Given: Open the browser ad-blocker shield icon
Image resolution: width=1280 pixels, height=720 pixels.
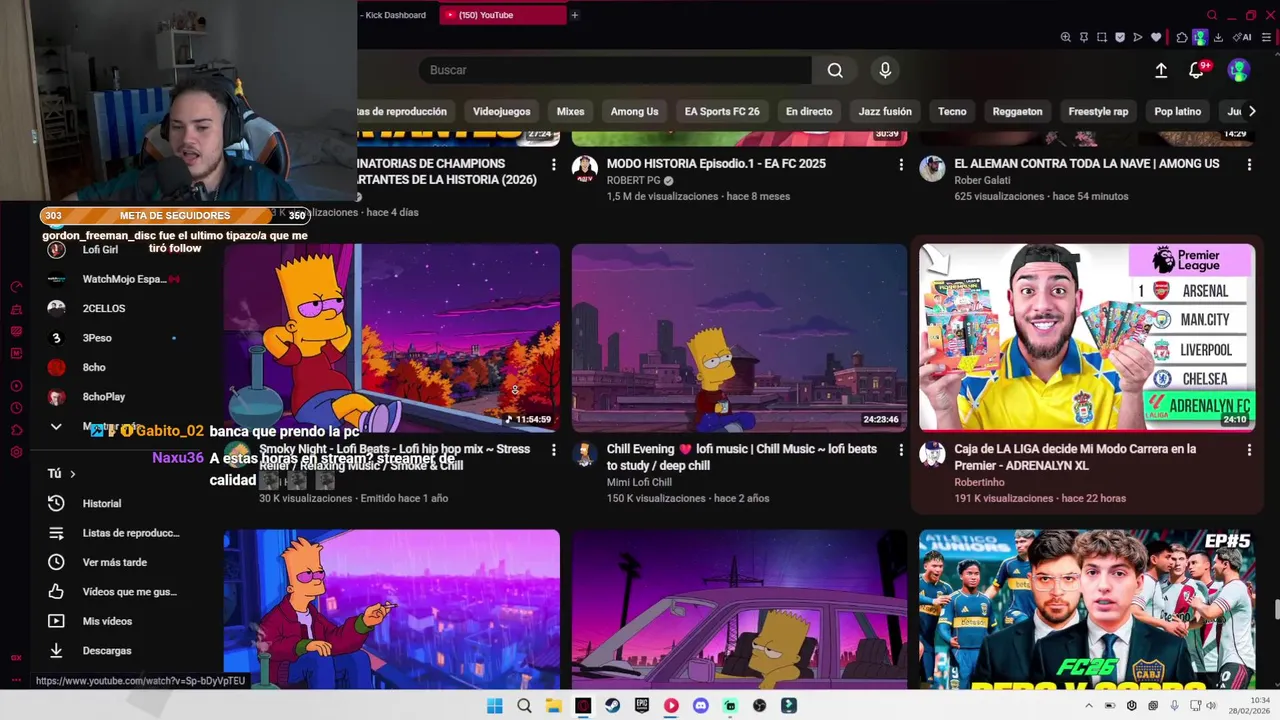Looking at the screenshot, I should (x=1119, y=37).
